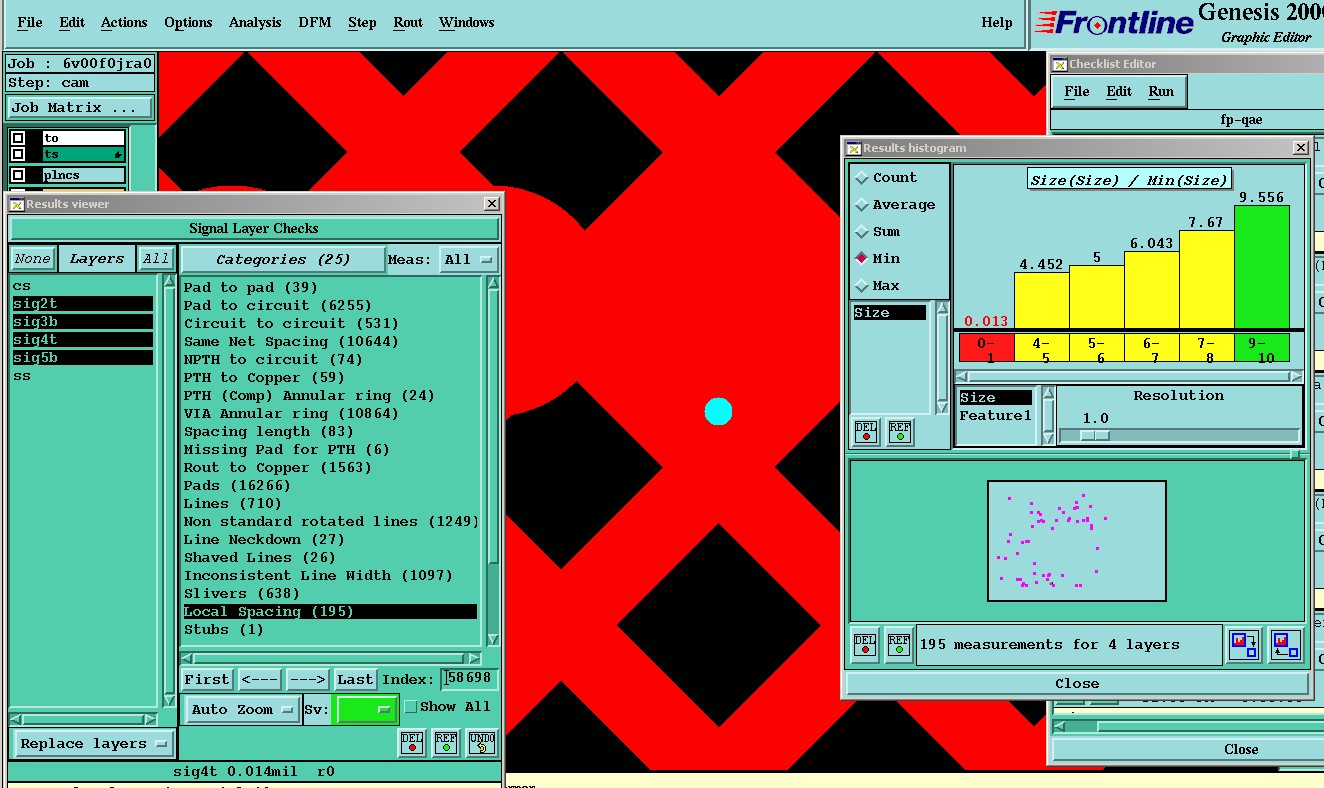
Task: Click Close in Checklist Editor window
Action: point(1241,749)
